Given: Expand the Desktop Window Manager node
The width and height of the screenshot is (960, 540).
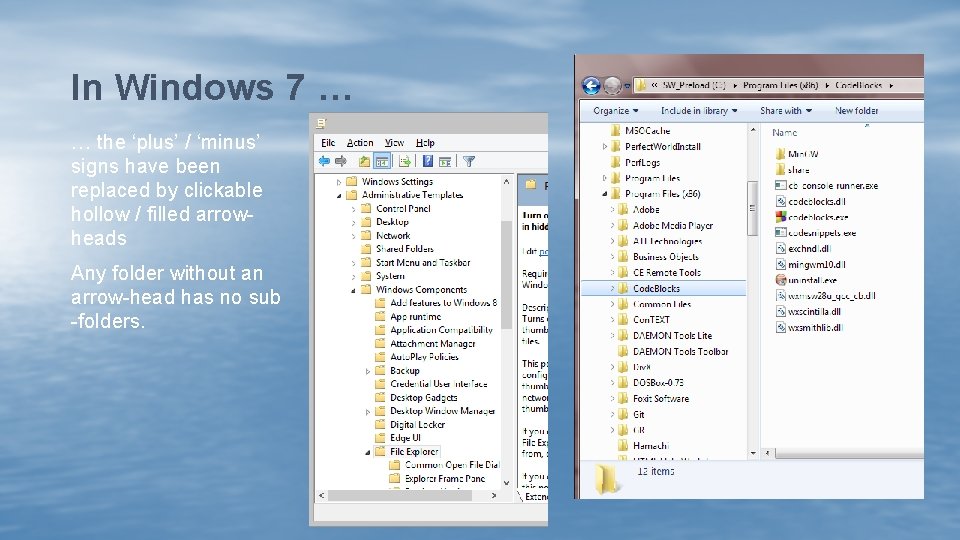Looking at the screenshot, I should tap(368, 412).
